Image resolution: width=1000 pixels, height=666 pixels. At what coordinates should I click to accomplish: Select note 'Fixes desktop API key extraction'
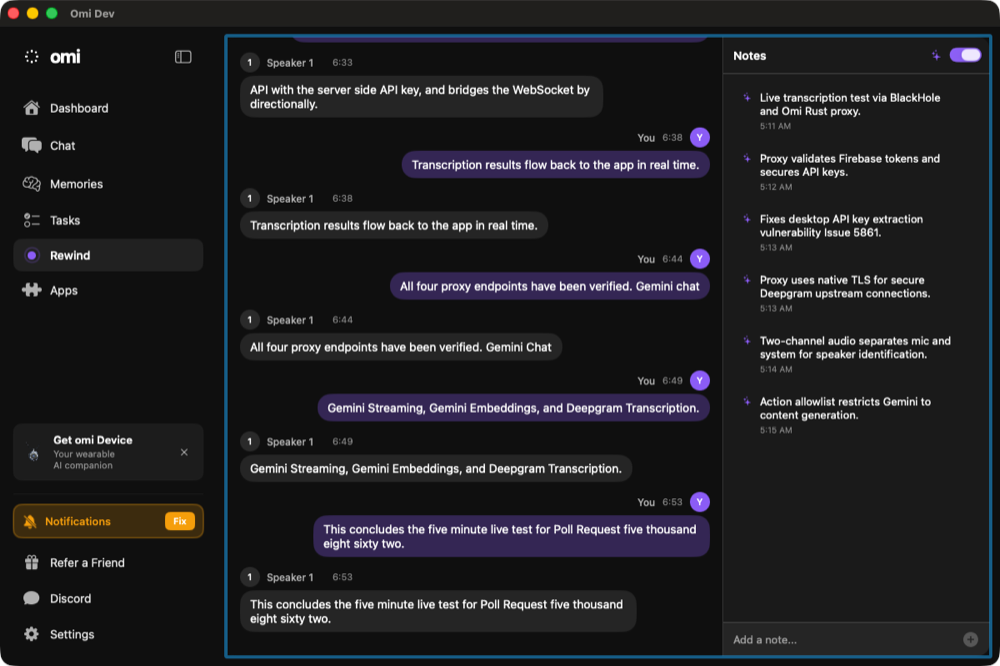coord(856,233)
